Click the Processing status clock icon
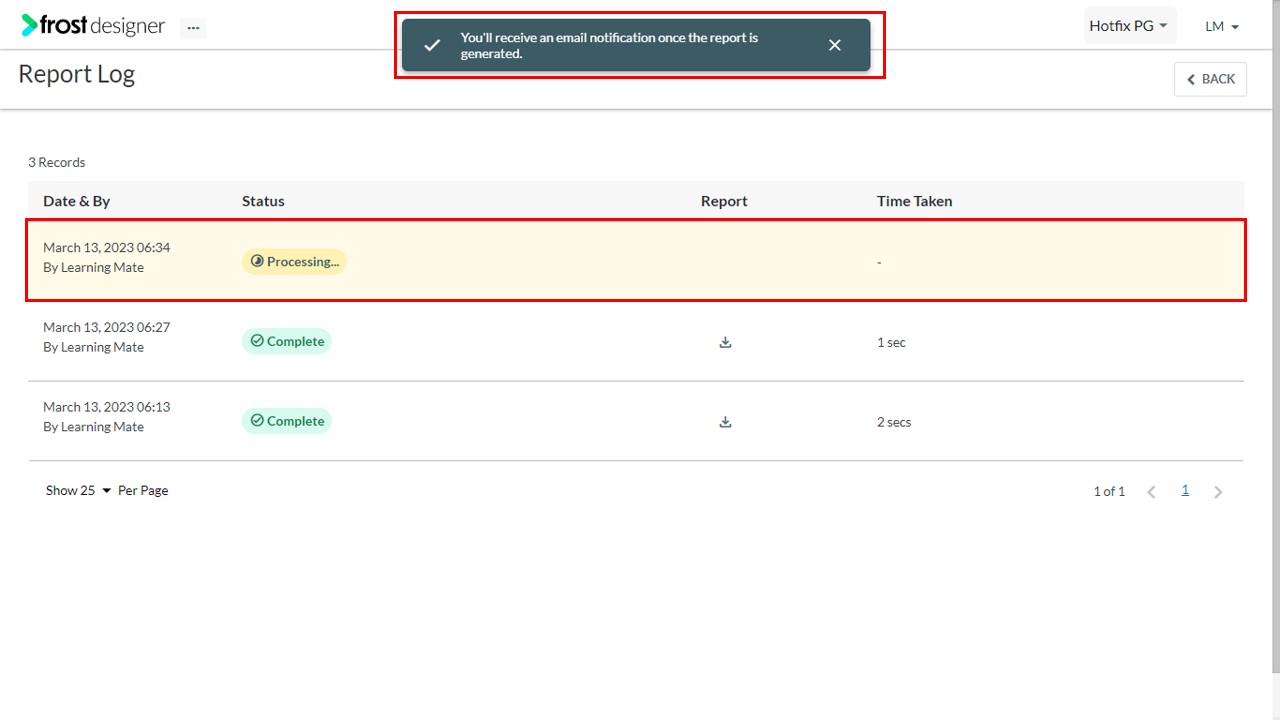The image size is (1280, 720). (257, 261)
